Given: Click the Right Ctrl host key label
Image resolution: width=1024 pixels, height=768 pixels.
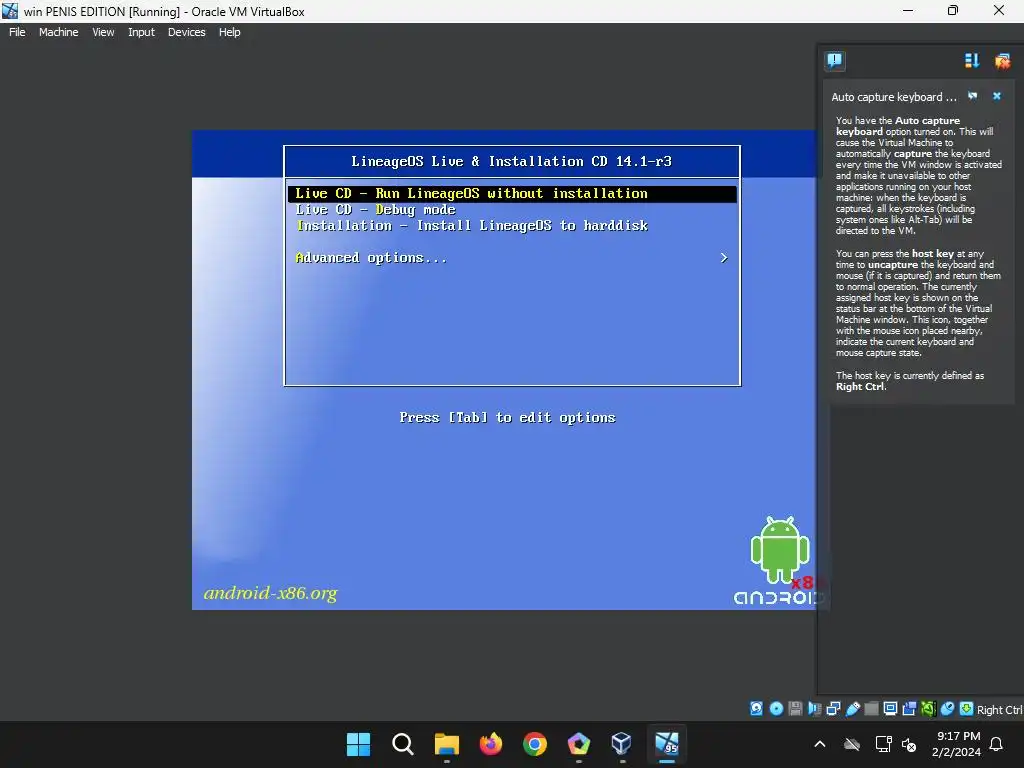Looking at the screenshot, I should [999, 709].
